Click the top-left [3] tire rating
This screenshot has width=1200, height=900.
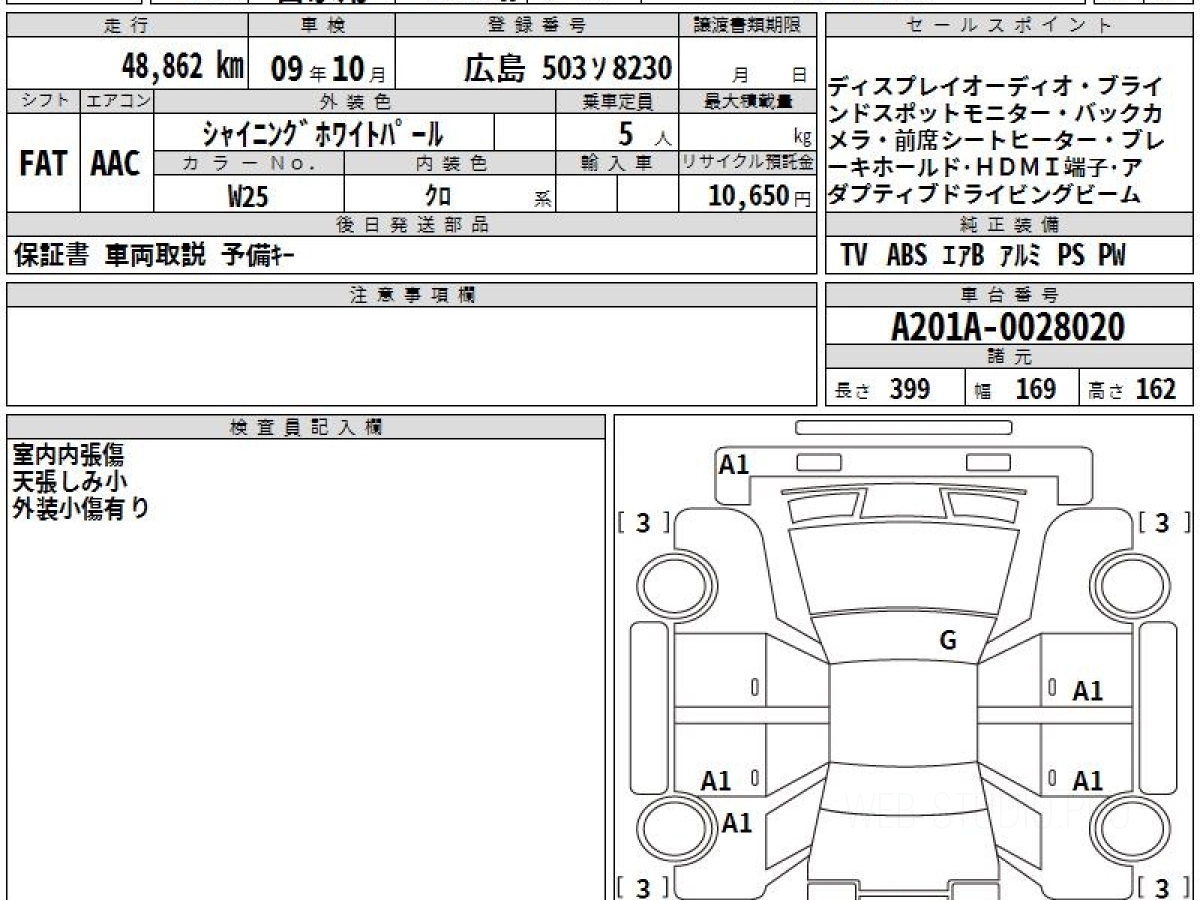click(643, 522)
